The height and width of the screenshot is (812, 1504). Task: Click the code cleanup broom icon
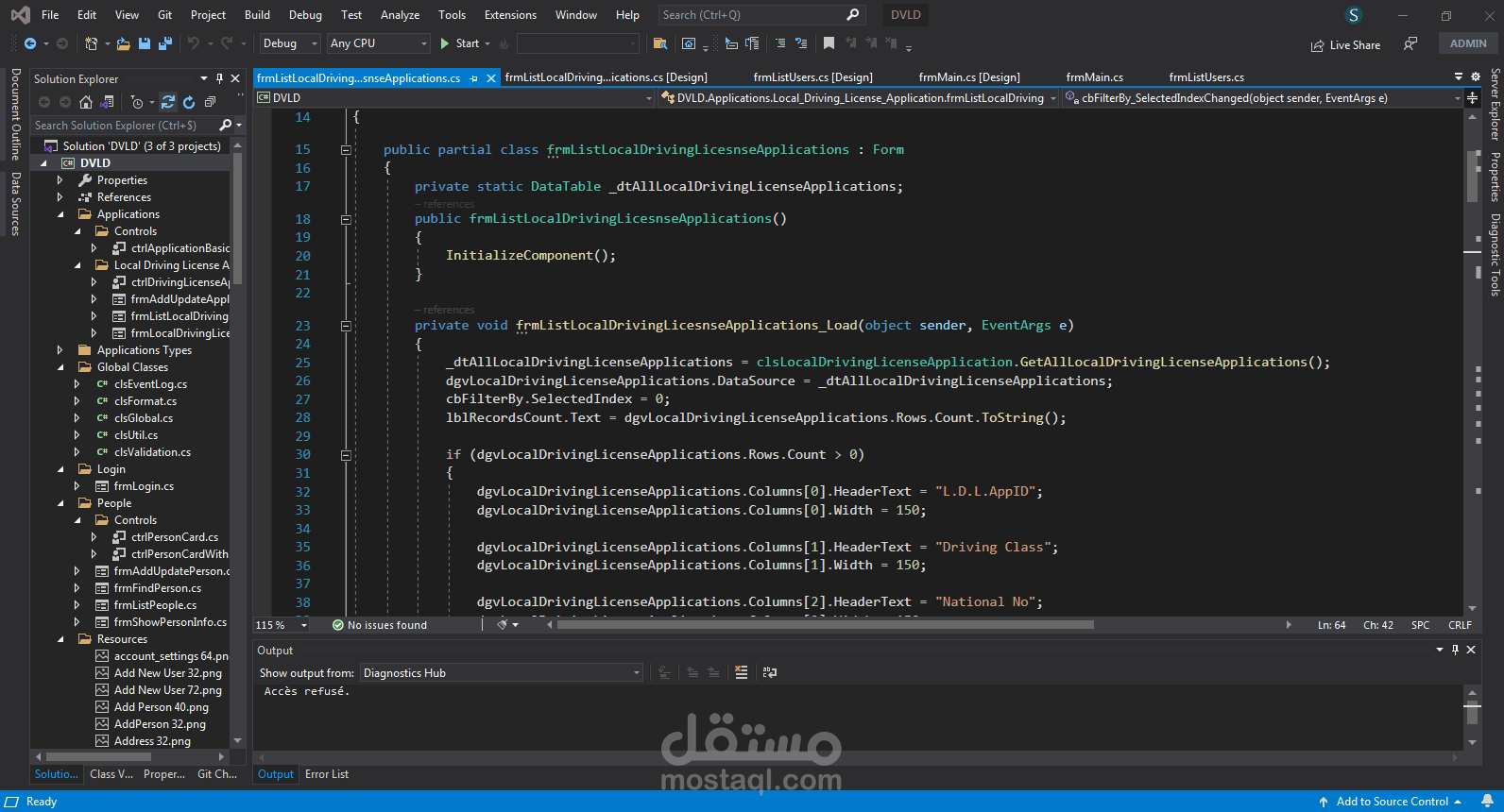[503, 624]
